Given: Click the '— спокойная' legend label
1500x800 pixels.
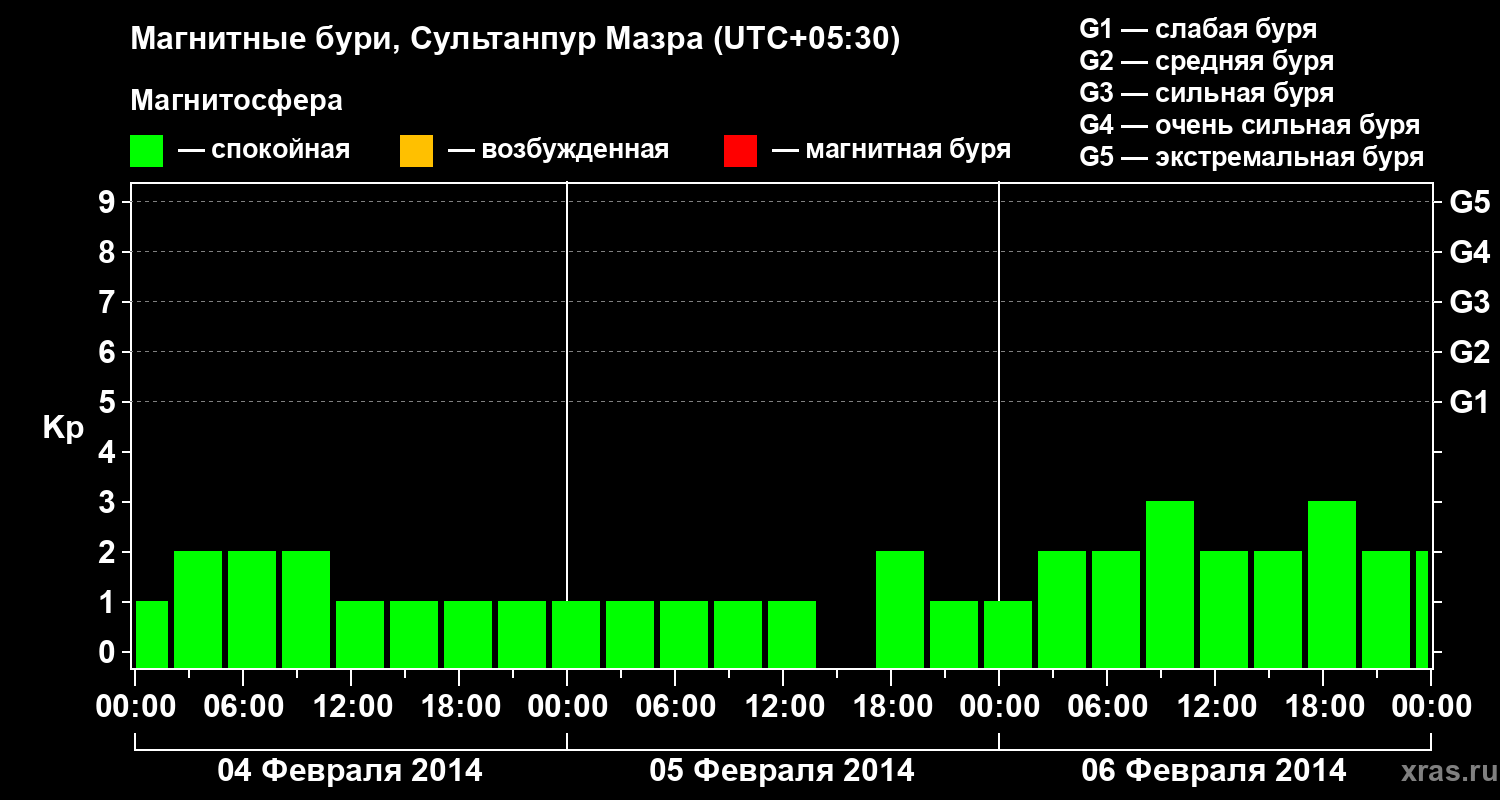Looking at the screenshot, I should (x=264, y=151).
